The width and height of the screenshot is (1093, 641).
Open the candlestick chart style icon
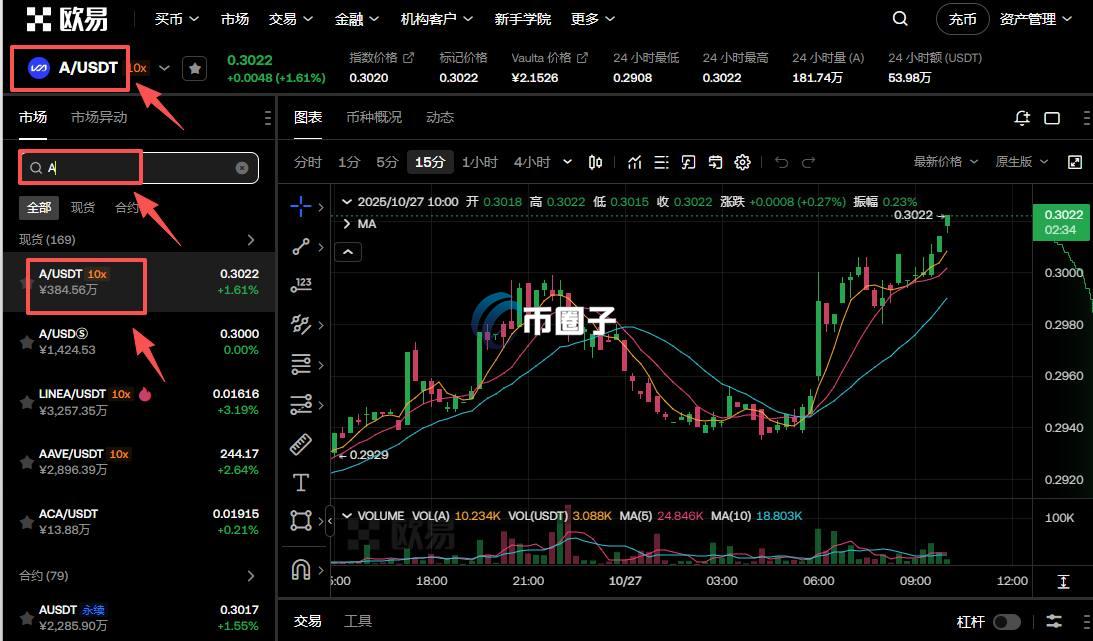(x=596, y=162)
